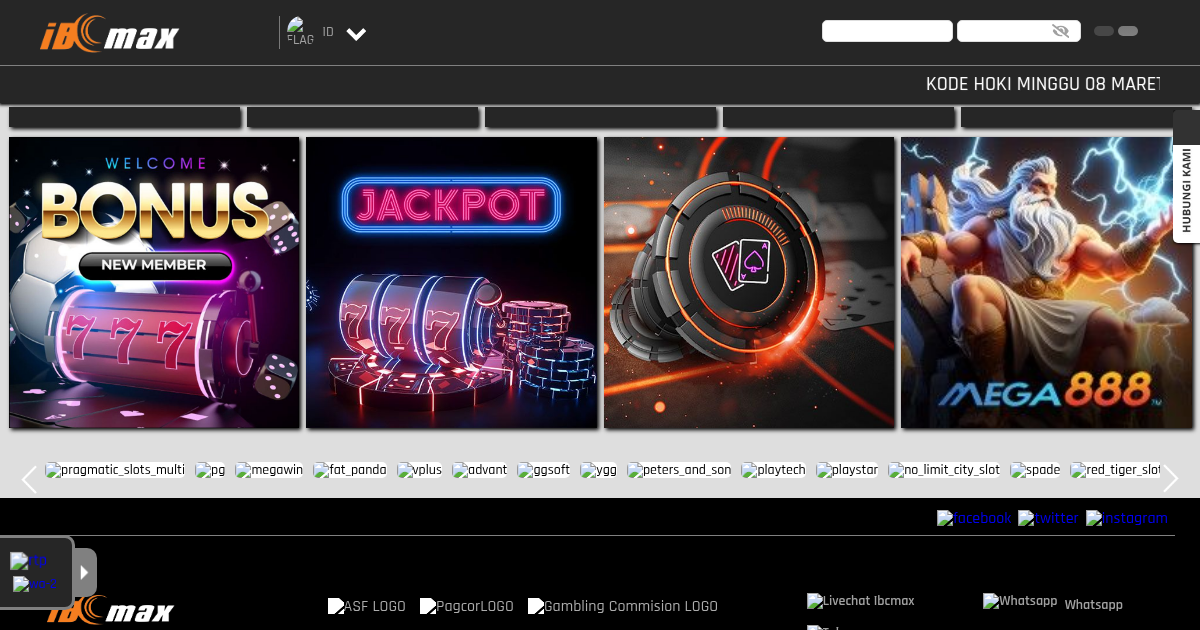Open Livechat Ibcmax contact
The image size is (1200, 630).
click(x=861, y=601)
